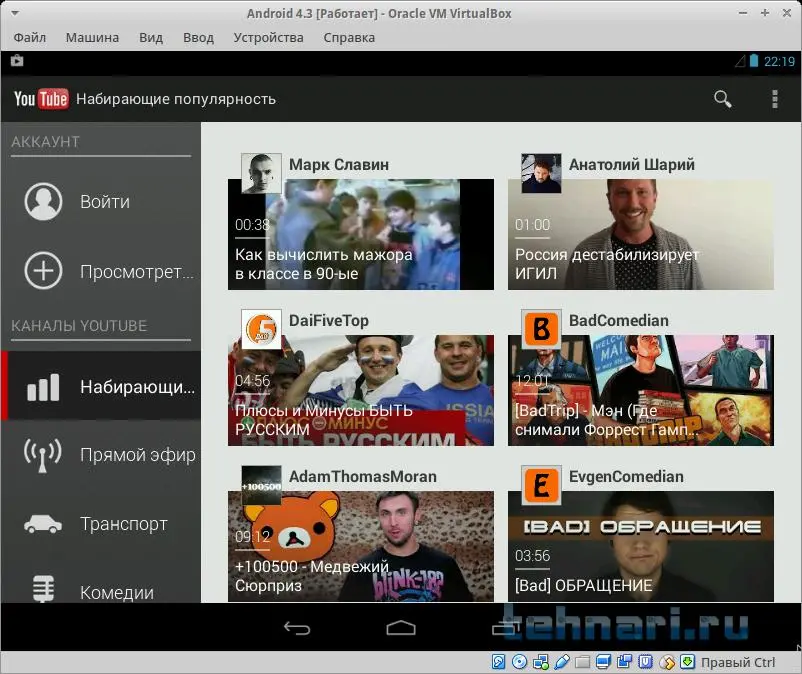Image resolution: width=802 pixels, height=674 pixels.
Task: Open the Прямой эфир broadcast icon
Action: [x=43, y=455]
